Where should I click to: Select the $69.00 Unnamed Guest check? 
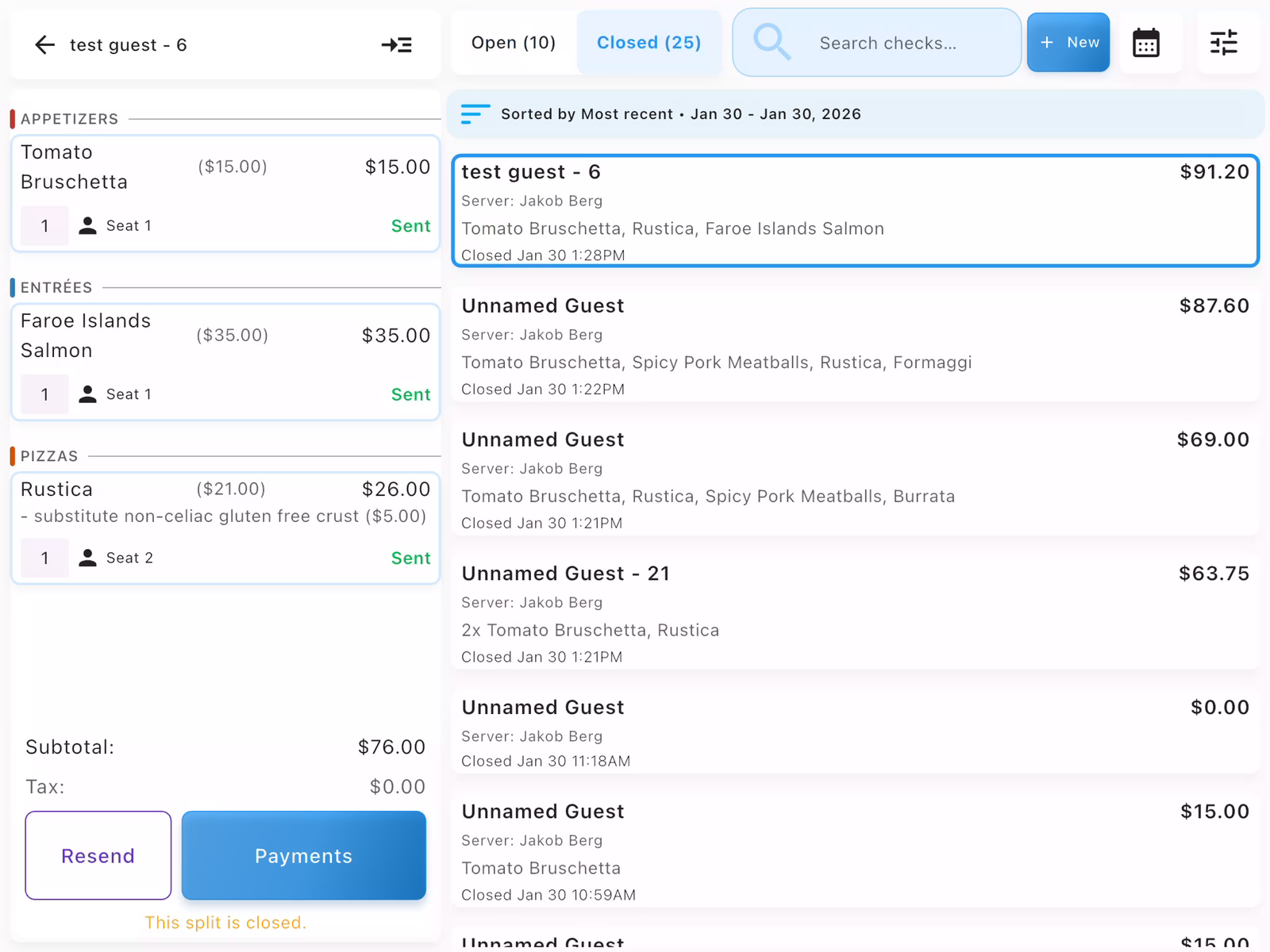click(855, 480)
